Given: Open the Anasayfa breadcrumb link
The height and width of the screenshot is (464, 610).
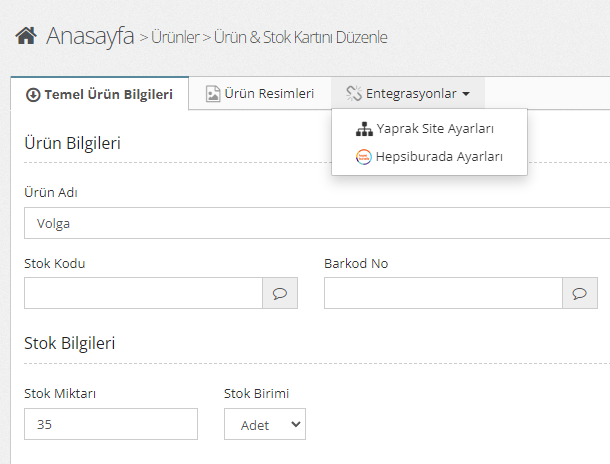Looking at the screenshot, I should 90,37.
